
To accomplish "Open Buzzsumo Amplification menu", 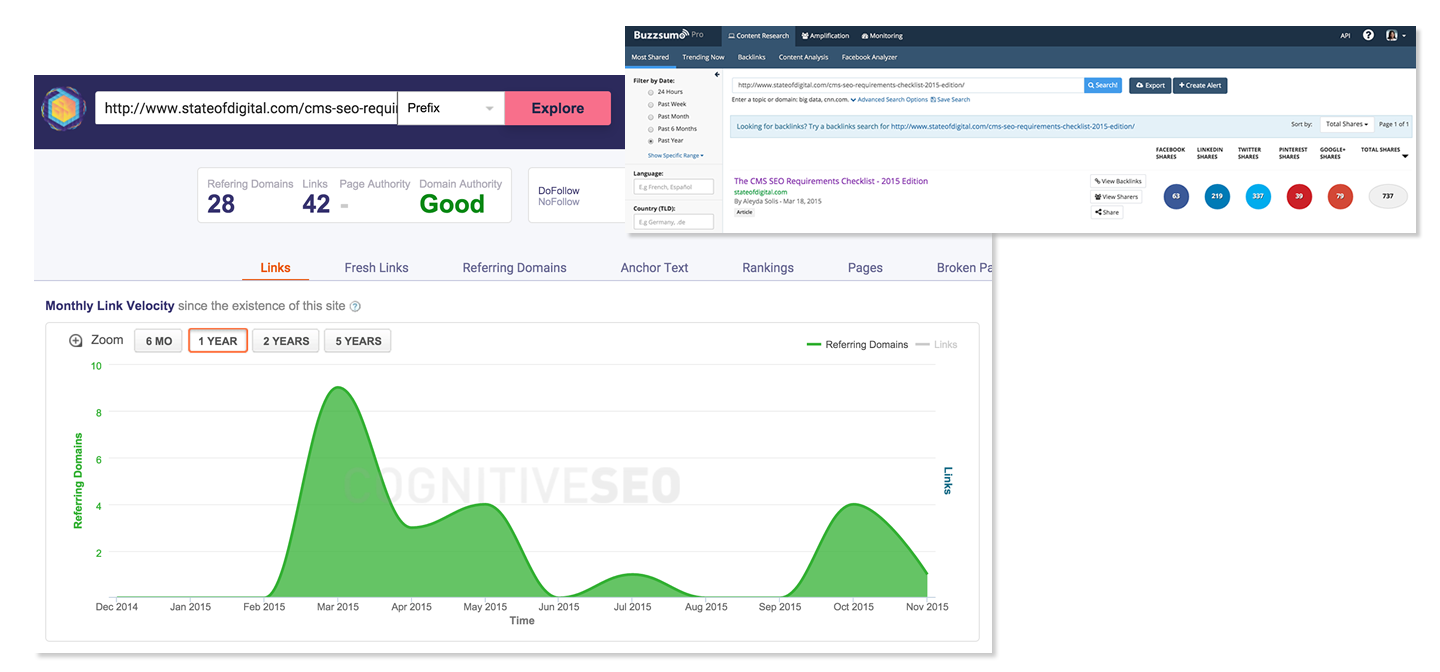I will pyautogui.click(x=825, y=35).
